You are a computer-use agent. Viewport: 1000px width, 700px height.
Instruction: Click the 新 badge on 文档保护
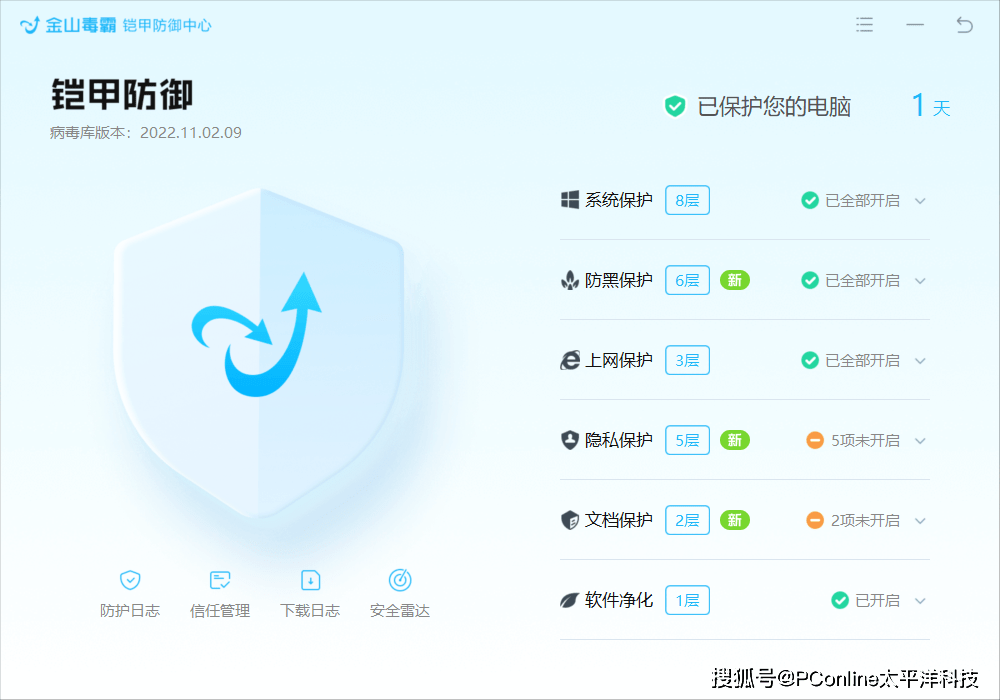735,520
